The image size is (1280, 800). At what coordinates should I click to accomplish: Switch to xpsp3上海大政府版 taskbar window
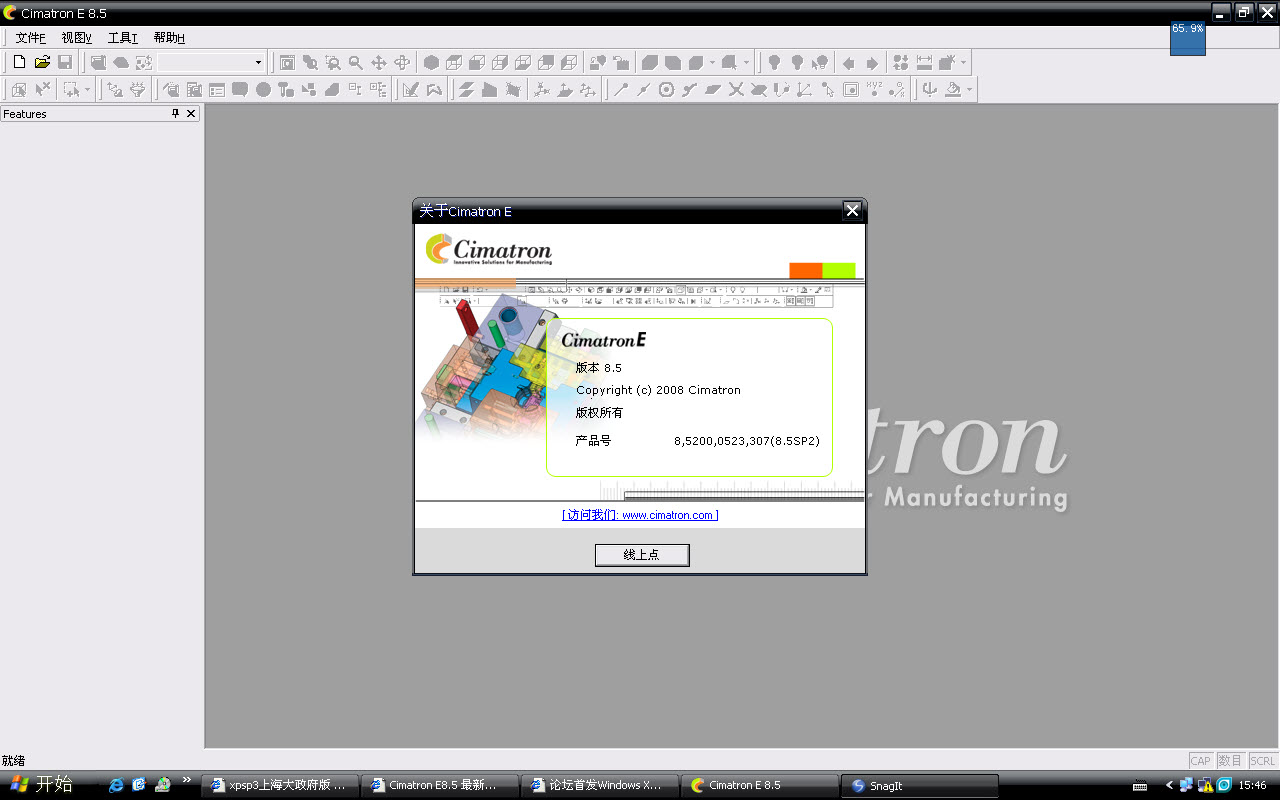(x=279, y=785)
